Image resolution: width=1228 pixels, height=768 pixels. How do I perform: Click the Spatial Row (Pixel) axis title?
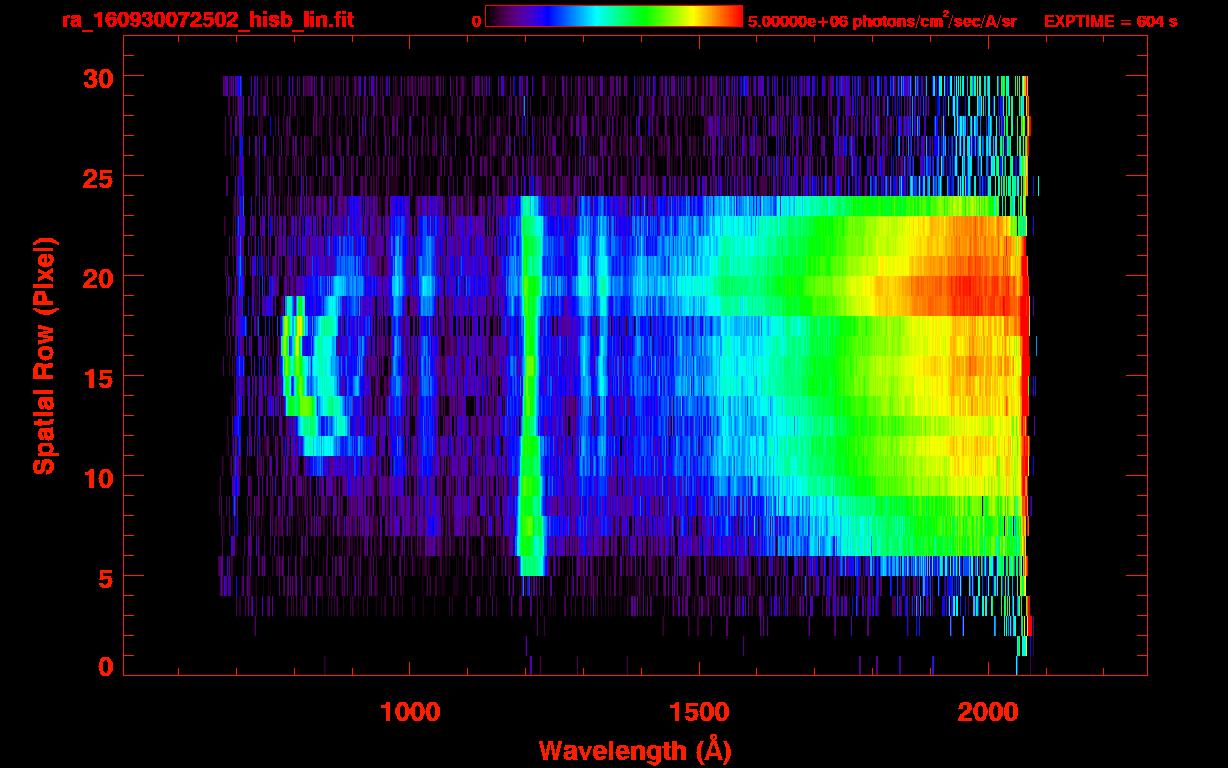(44, 356)
